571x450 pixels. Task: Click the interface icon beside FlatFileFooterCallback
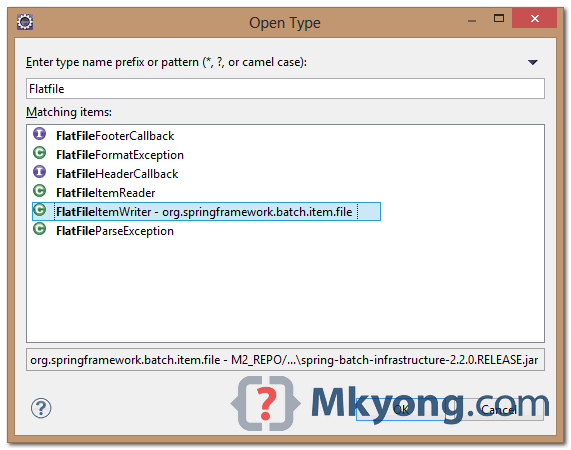[x=39, y=134]
